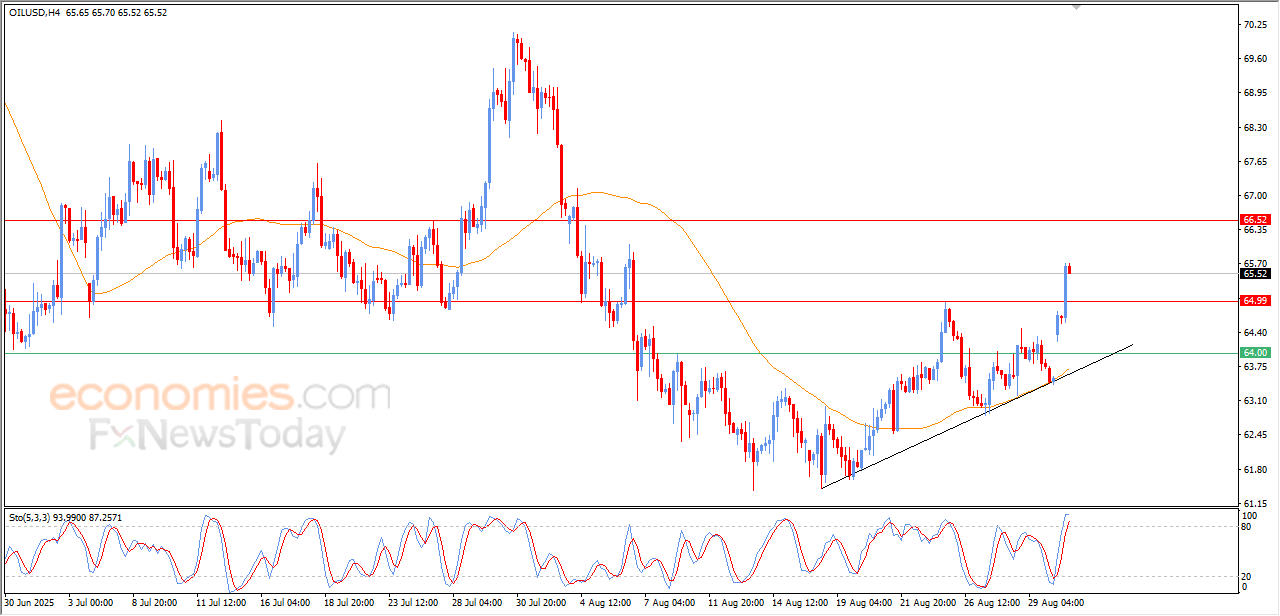1280x616 pixels.
Task: Click the current price 65.52 label
Action: click(1255, 274)
